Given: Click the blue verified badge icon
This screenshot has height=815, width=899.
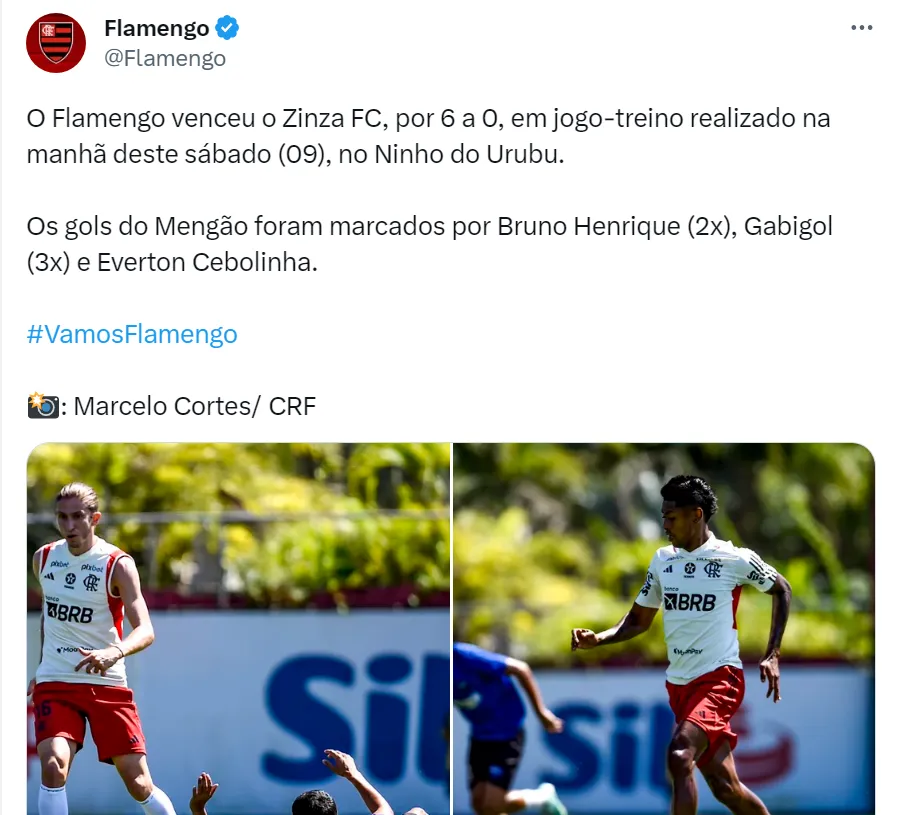Looking at the screenshot, I should tap(227, 28).
